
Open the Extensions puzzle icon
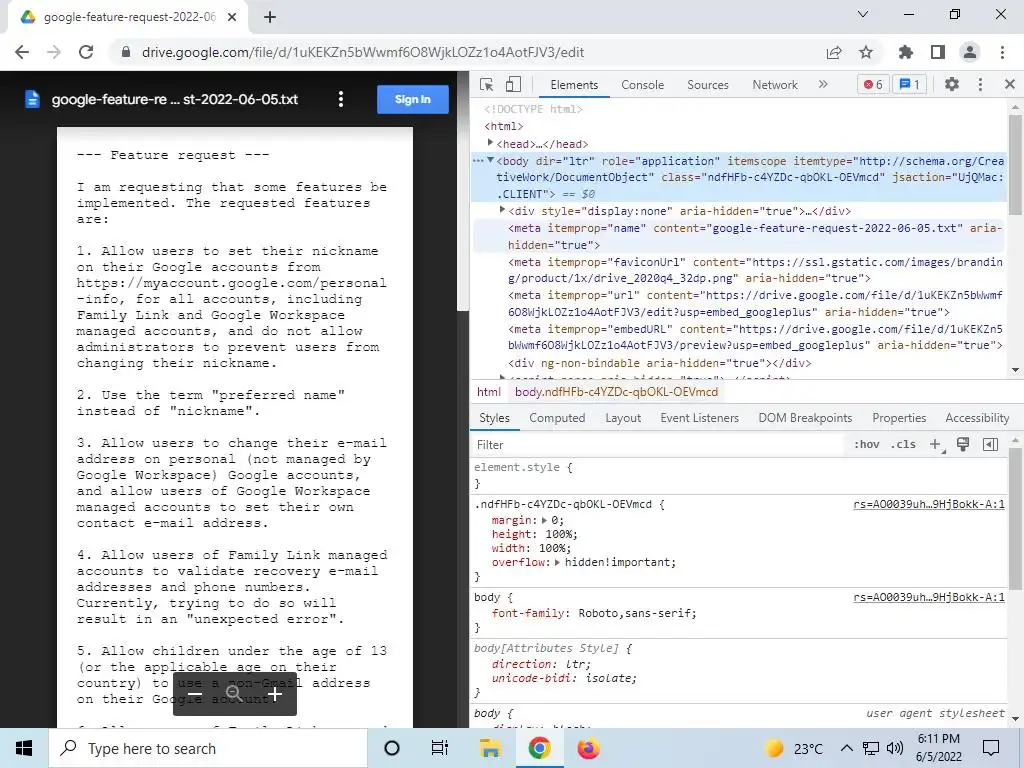coord(905,52)
